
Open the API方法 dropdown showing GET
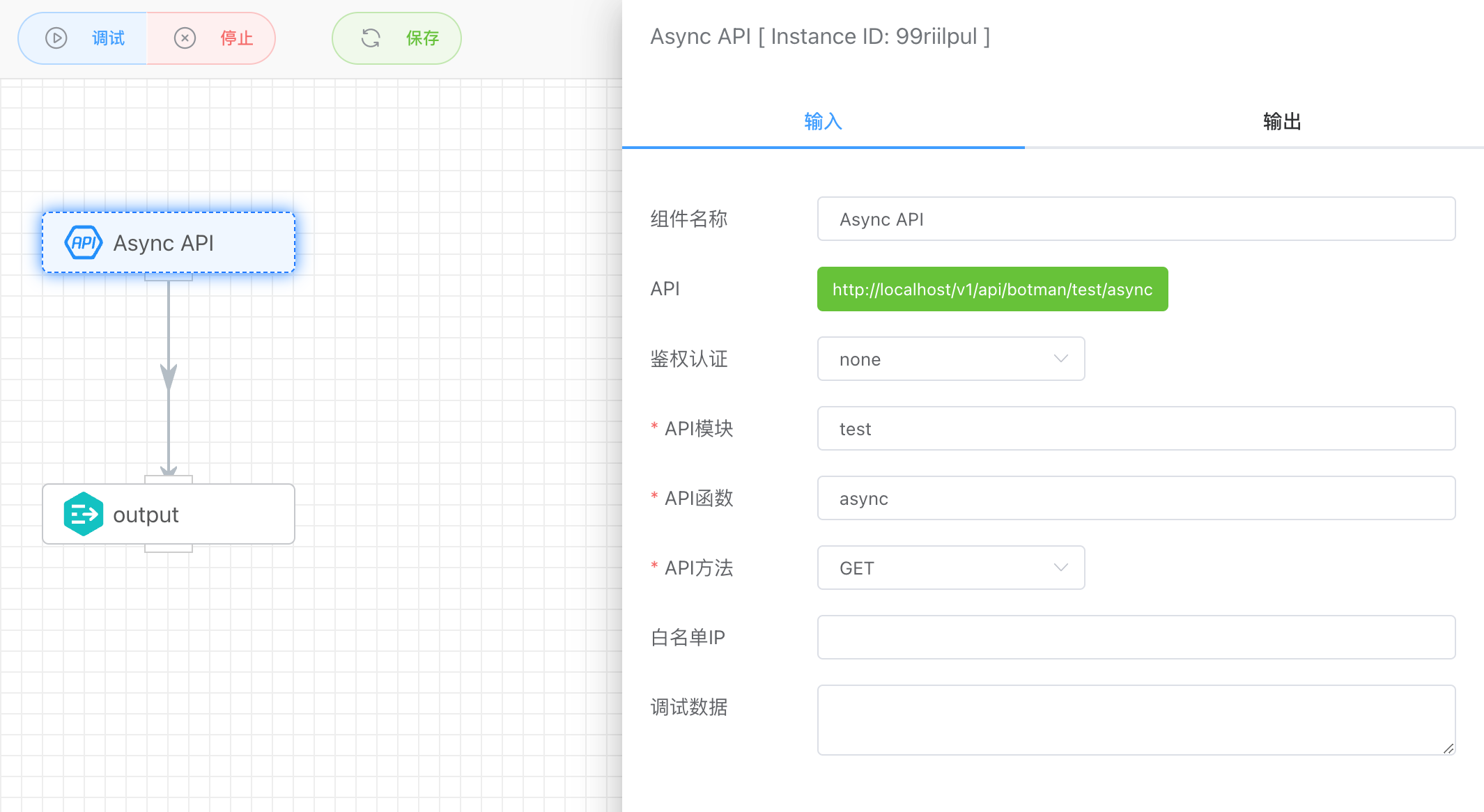(951, 568)
